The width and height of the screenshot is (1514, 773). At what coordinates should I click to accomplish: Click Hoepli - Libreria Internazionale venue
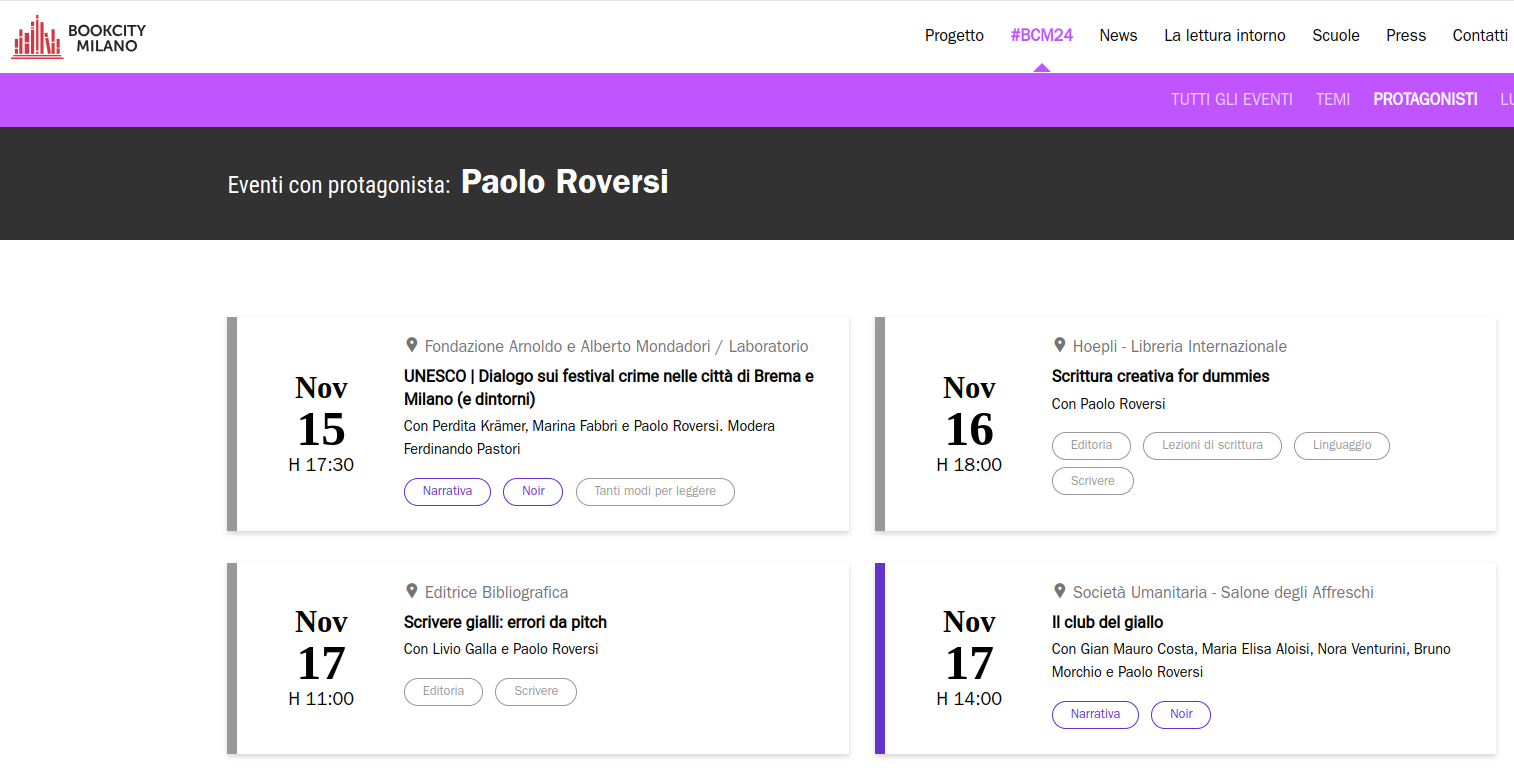(x=1179, y=346)
